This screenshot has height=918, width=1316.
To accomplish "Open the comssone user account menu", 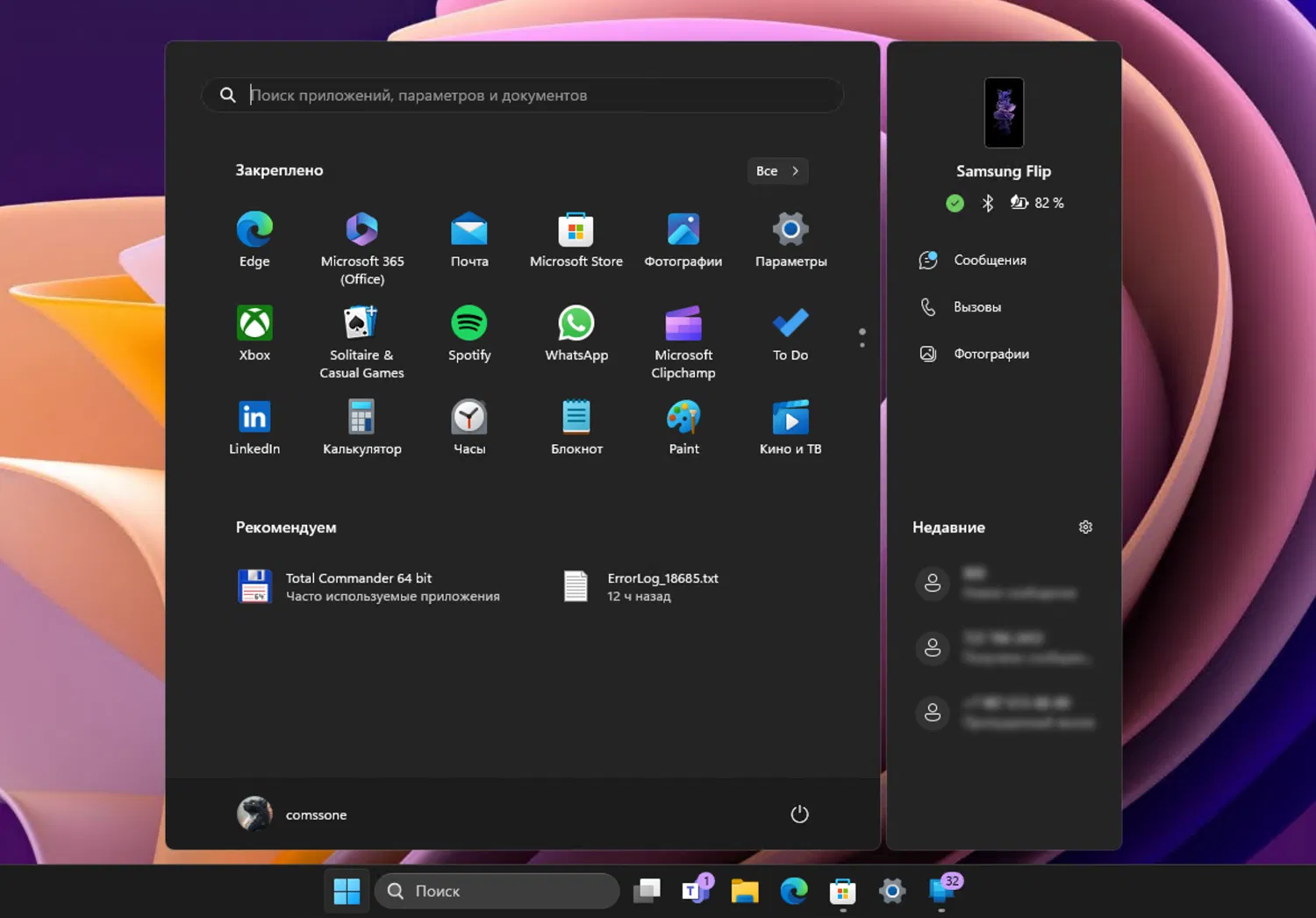I will pos(292,814).
